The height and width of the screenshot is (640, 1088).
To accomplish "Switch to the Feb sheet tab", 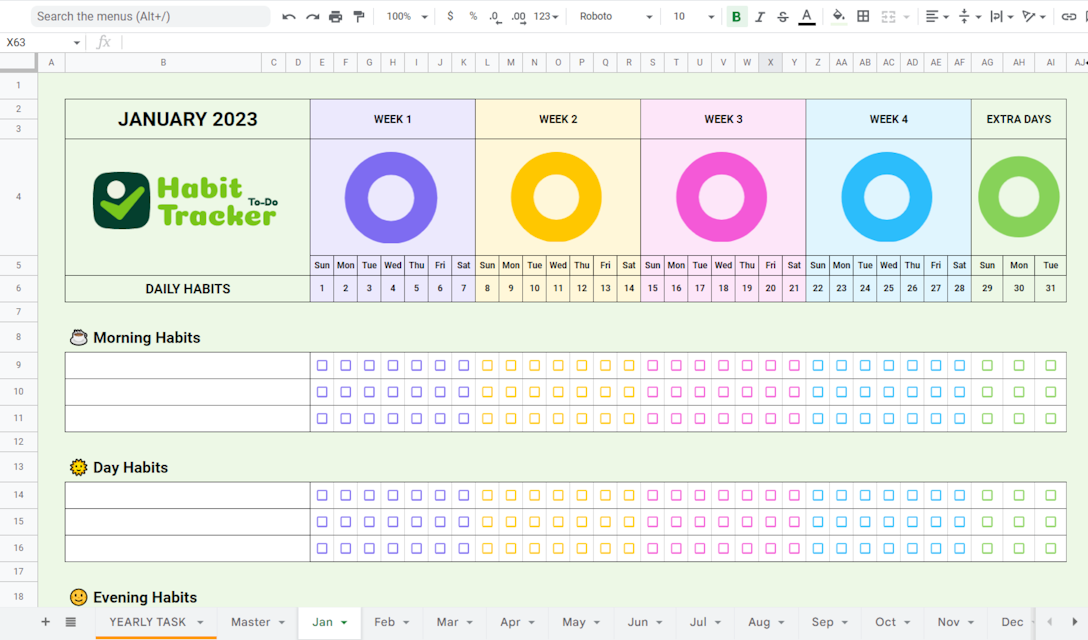I will tap(387, 622).
